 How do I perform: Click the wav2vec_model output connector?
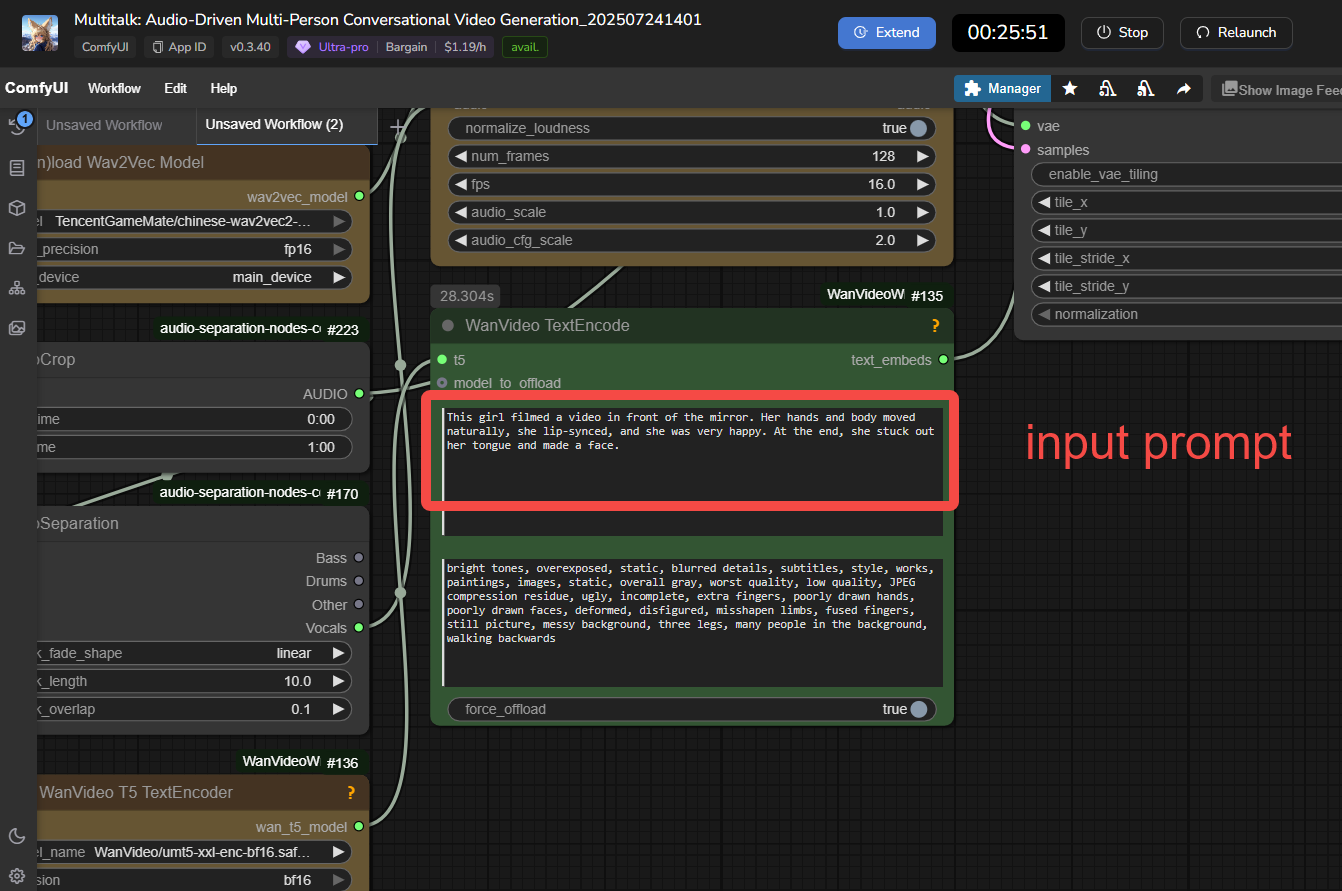point(359,197)
